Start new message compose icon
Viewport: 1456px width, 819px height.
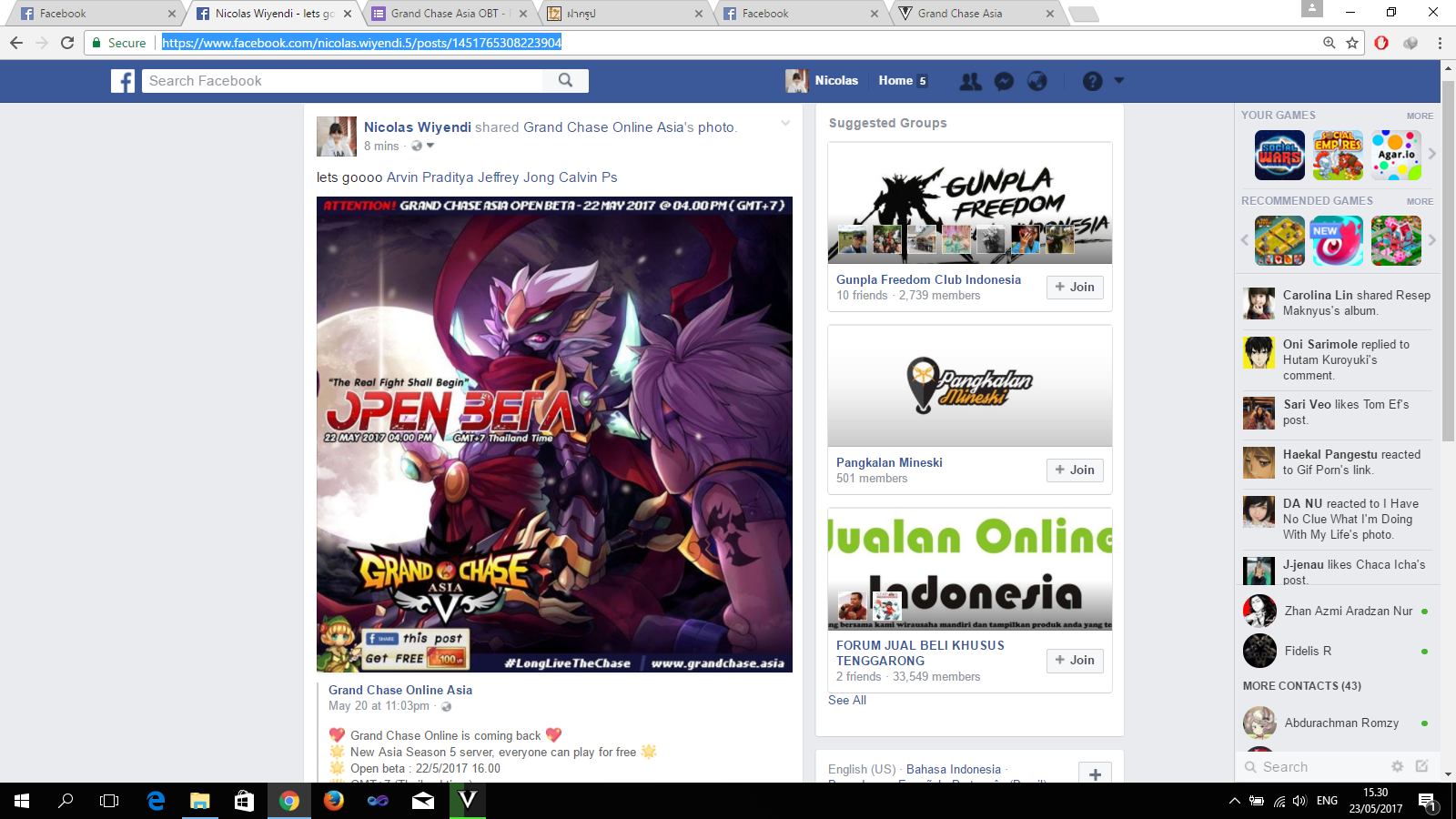coord(1421,766)
